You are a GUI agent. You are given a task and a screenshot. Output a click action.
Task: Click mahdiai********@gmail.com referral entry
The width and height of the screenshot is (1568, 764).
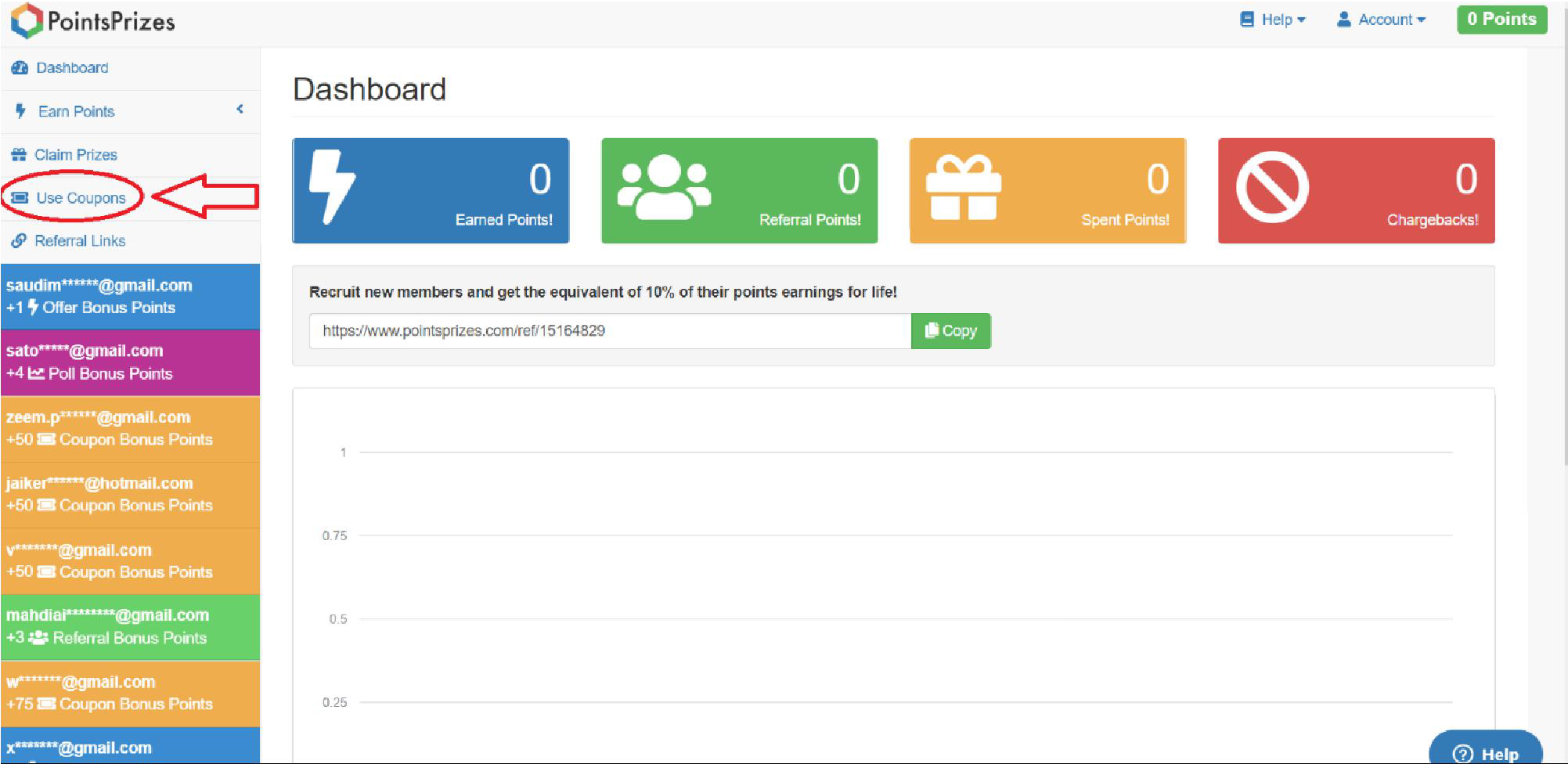pos(130,627)
